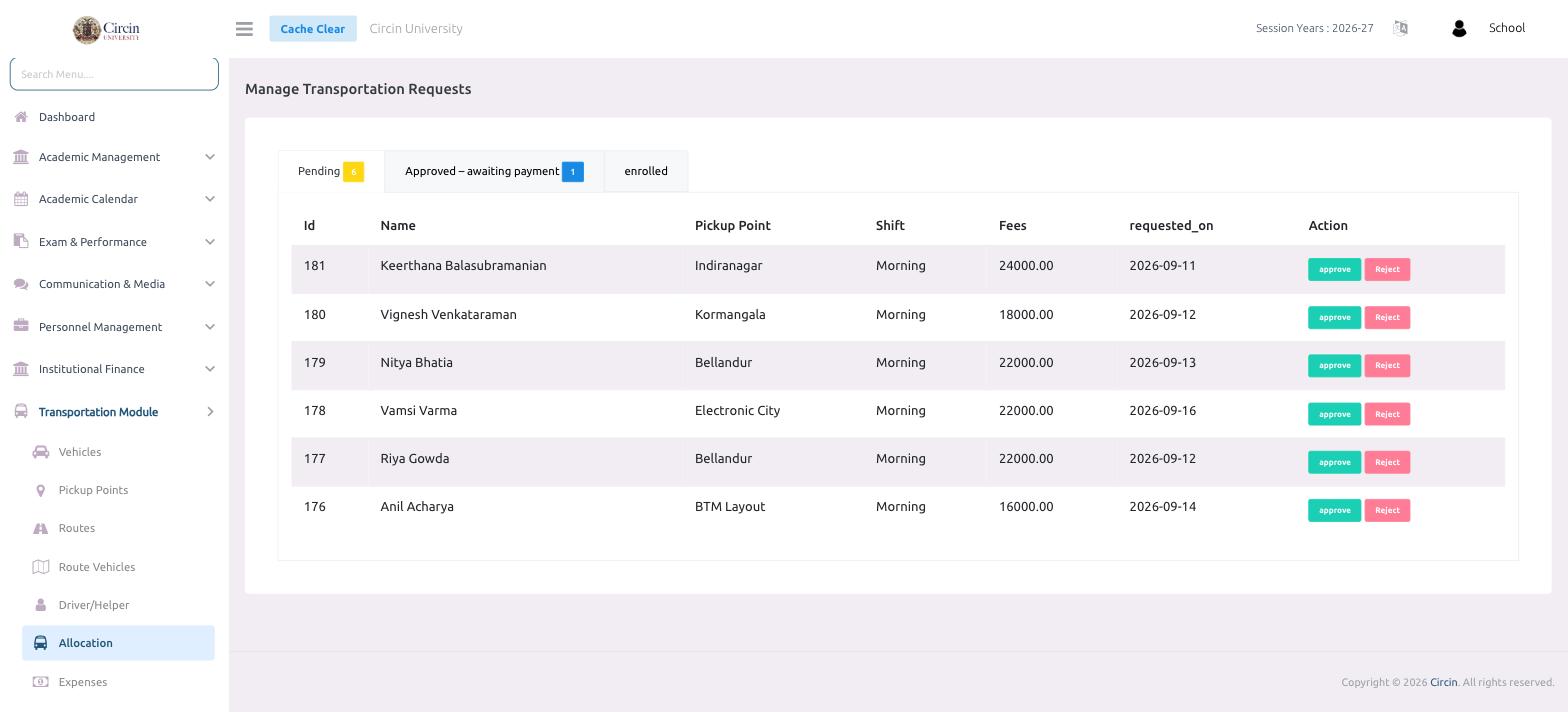Click the requested_on column header
The width and height of the screenshot is (1568, 712).
pyautogui.click(x=1171, y=225)
